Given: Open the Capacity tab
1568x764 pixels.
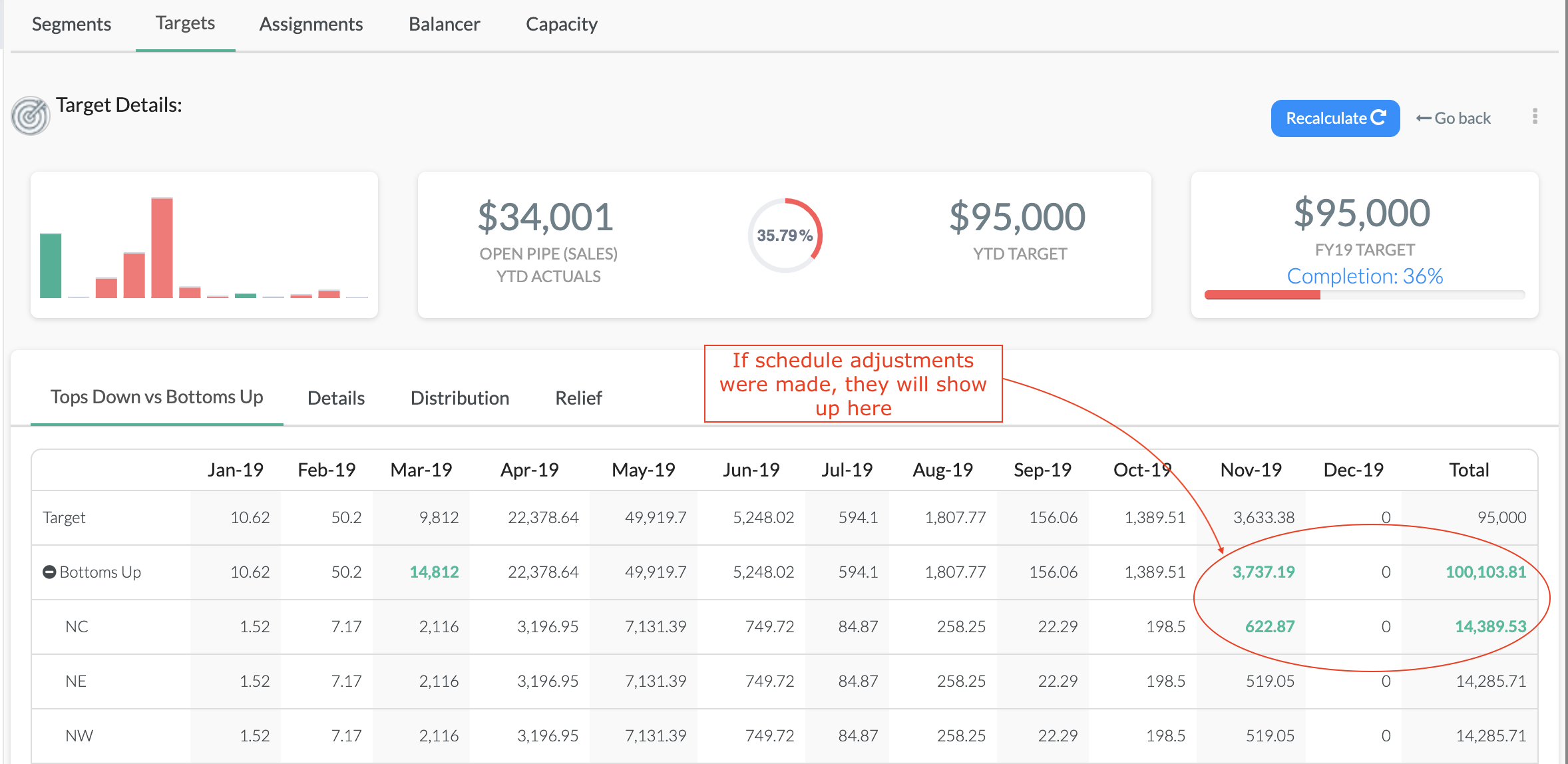Looking at the screenshot, I should point(562,25).
